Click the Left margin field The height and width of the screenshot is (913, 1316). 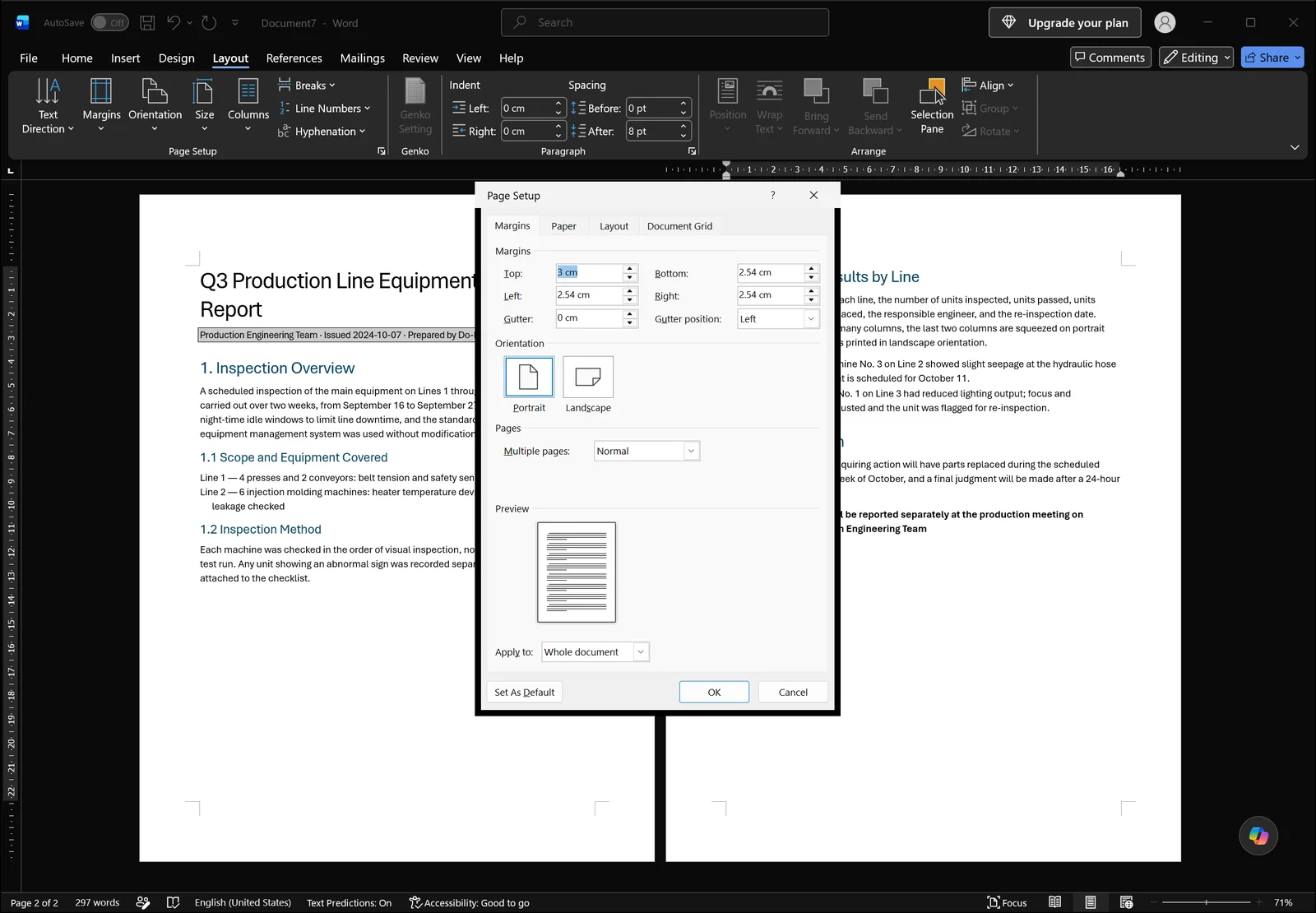coord(589,295)
